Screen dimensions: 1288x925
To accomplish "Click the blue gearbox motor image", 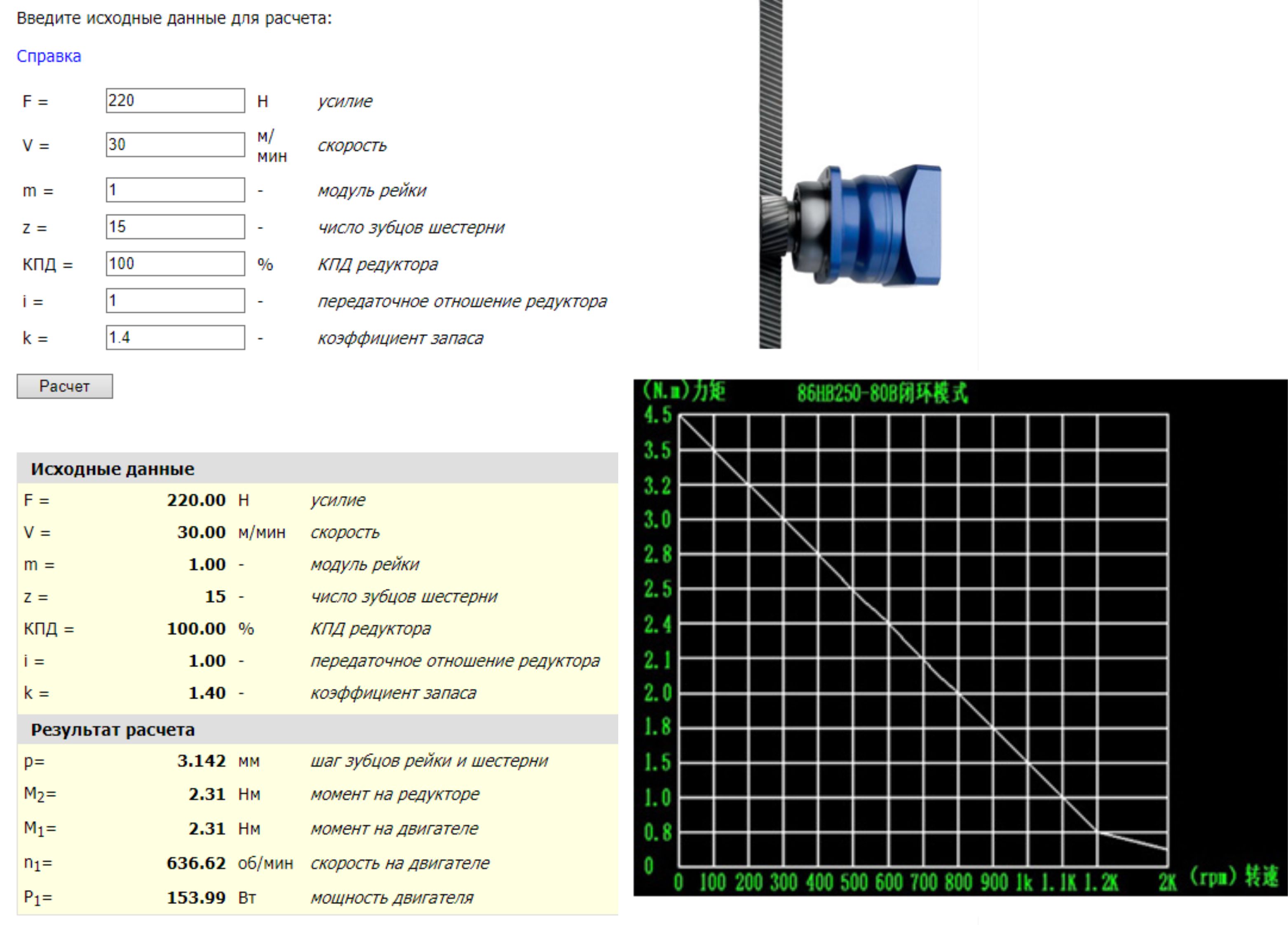I will click(x=869, y=226).
